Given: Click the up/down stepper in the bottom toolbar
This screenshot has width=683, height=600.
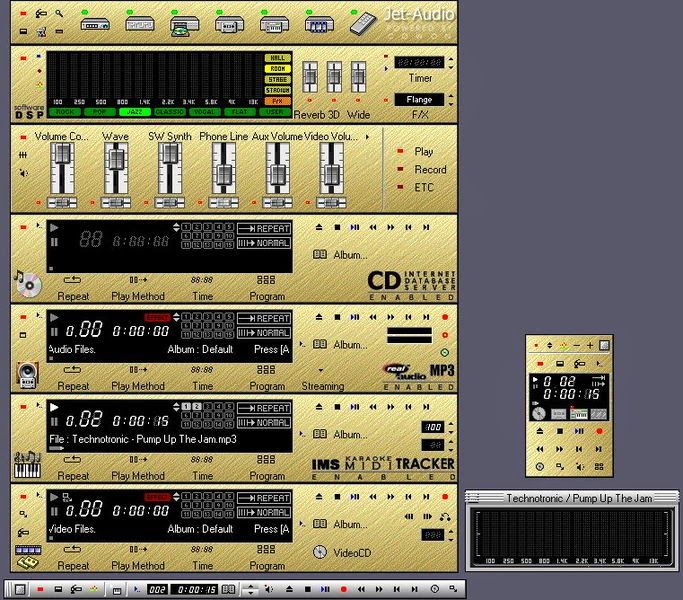Looking at the screenshot, I should [x=250, y=590].
